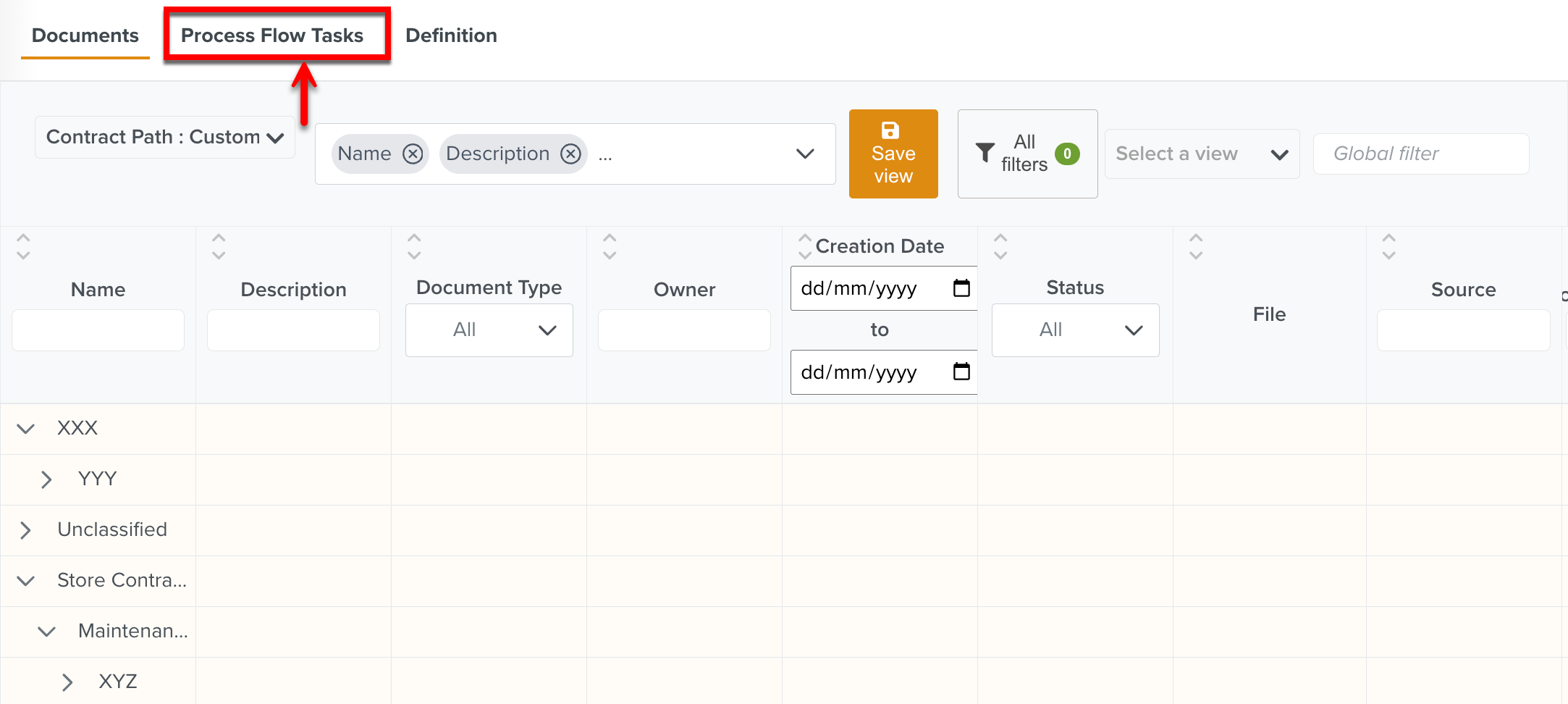The width and height of the screenshot is (1568, 704).
Task: Open the Contract Path Custom dropdown
Action: [x=164, y=137]
